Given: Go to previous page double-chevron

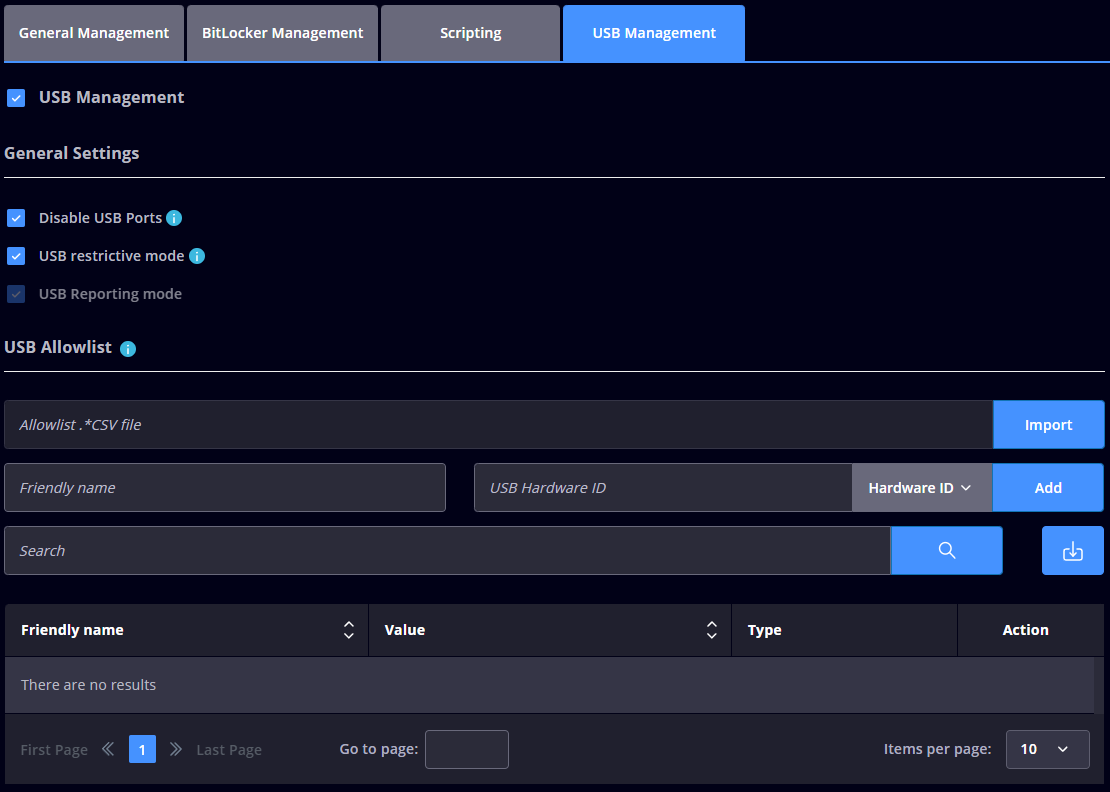Looking at the screenshot, I should coord(108,749).
